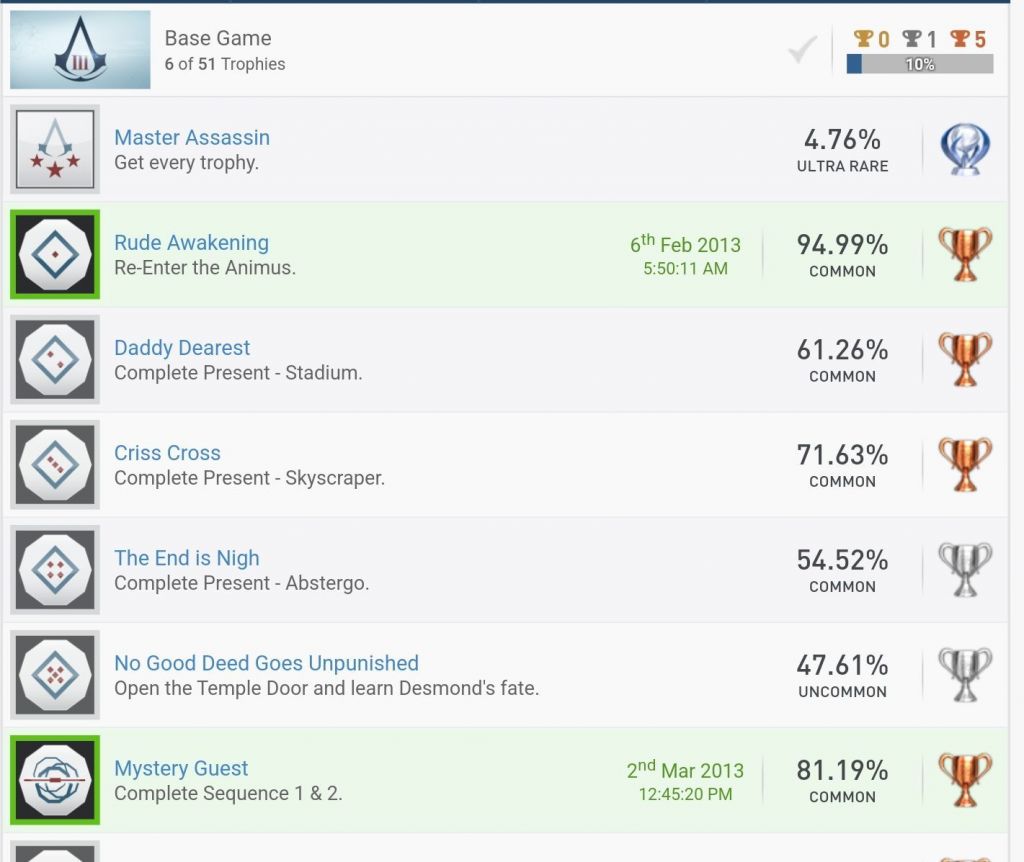Image resolution: width=1024 pixels, height=862 pixels.
Task: Click the platinum trophy for Master Assassin
Action: (x=964, y=150)
